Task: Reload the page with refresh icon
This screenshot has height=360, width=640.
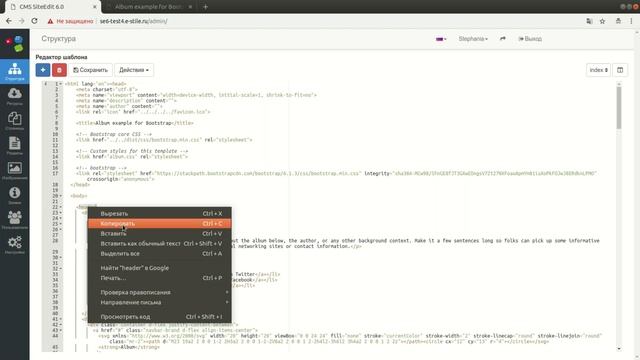Action: [x=34, y=21]
